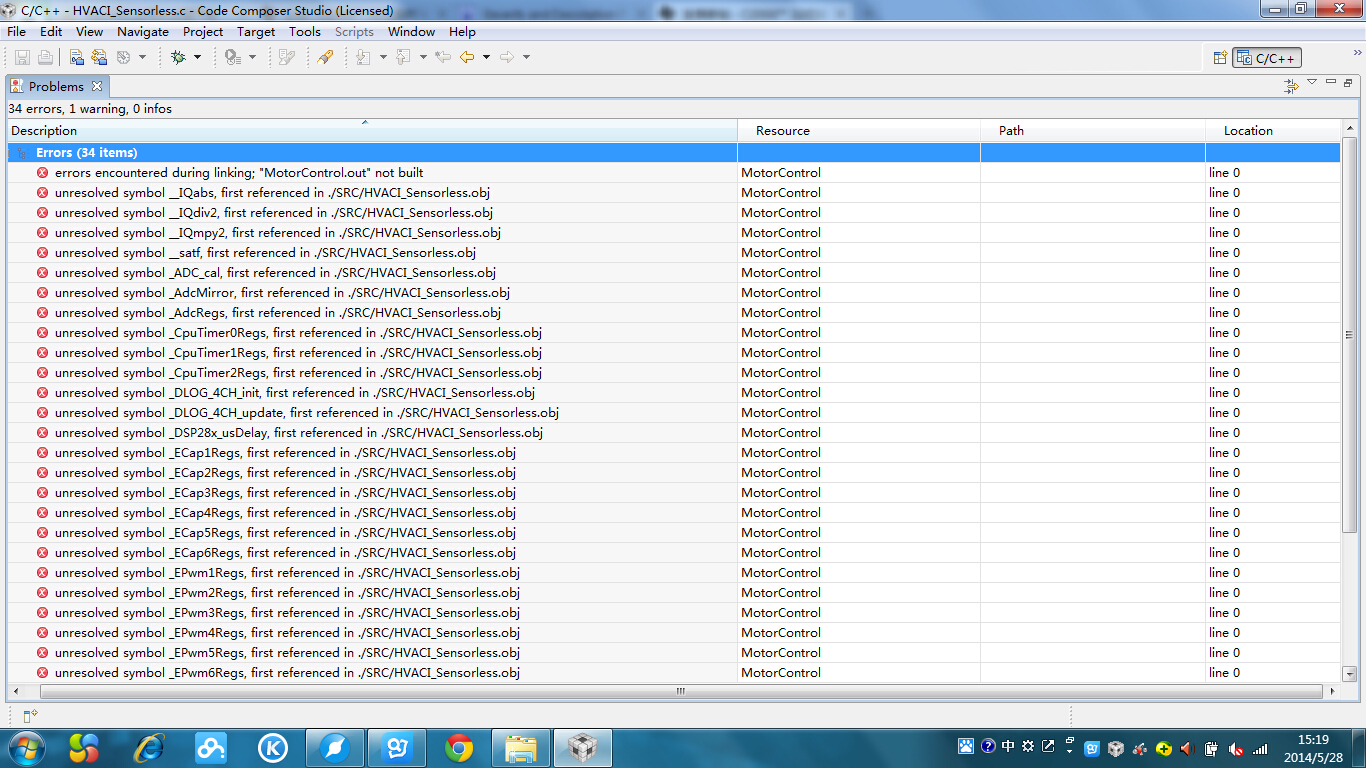Image resolution: width=1366 pixels, height=768 pixels.
Task: Sort problems by Path column header
Action: pyautogui.click(x=1093, y=131)
